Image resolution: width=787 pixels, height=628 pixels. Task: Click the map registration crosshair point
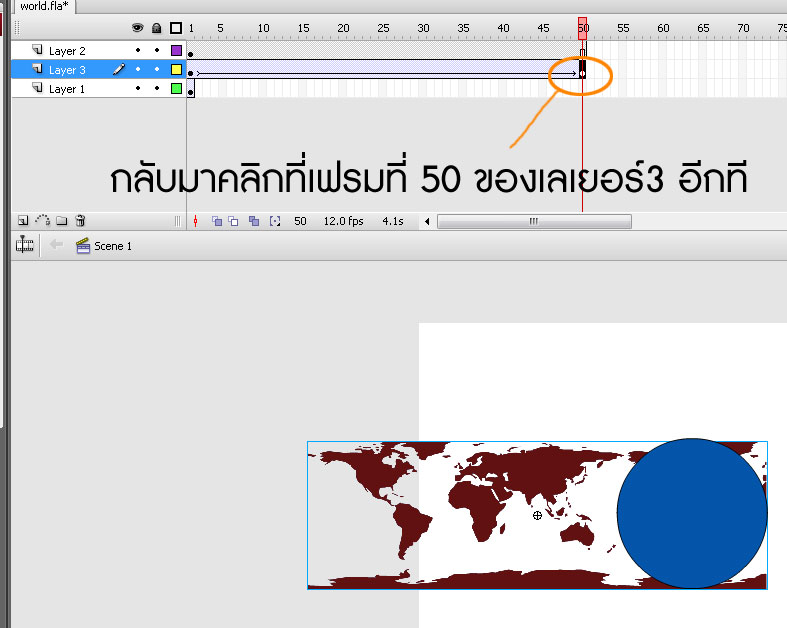point(537,516)
